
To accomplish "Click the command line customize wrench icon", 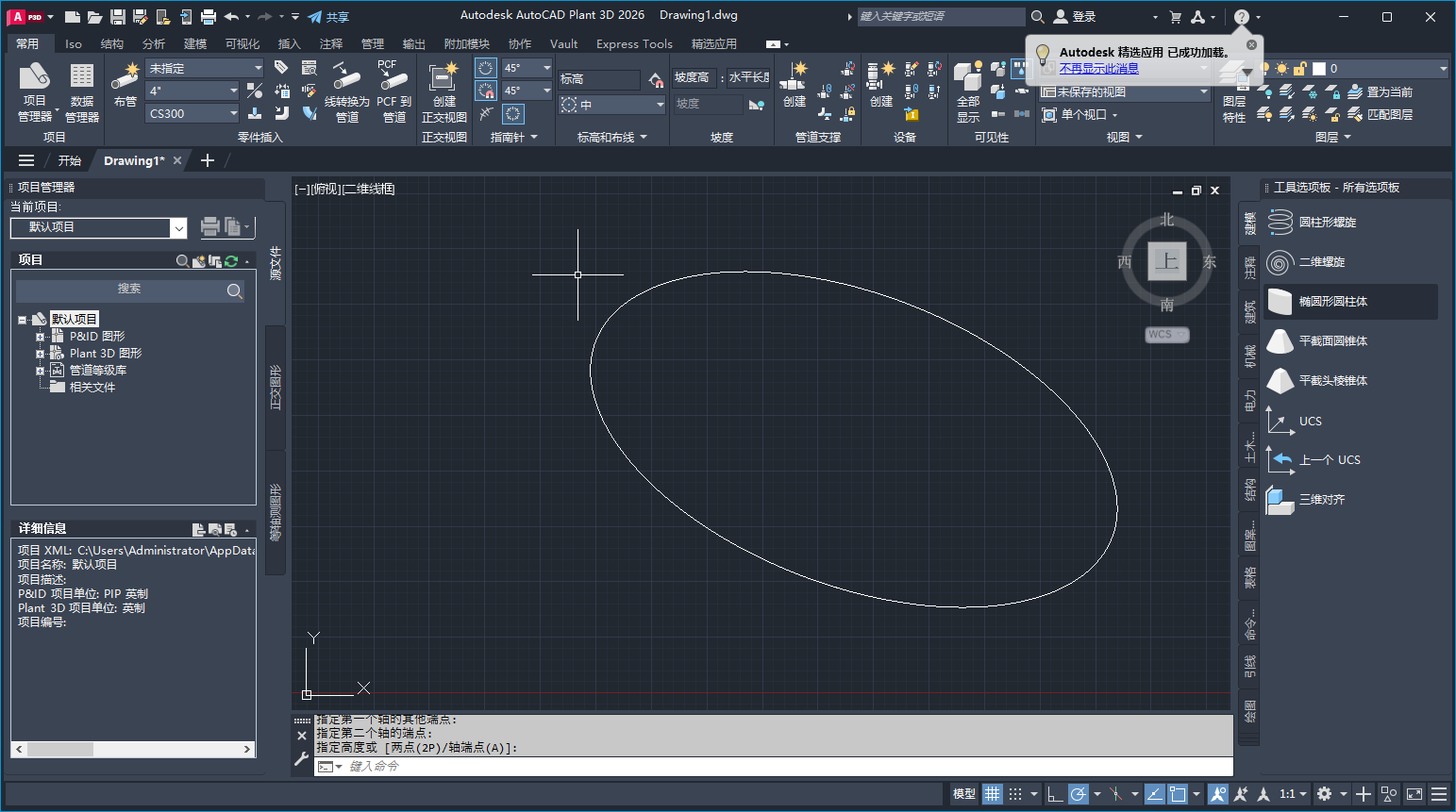I will click(302, 758).
